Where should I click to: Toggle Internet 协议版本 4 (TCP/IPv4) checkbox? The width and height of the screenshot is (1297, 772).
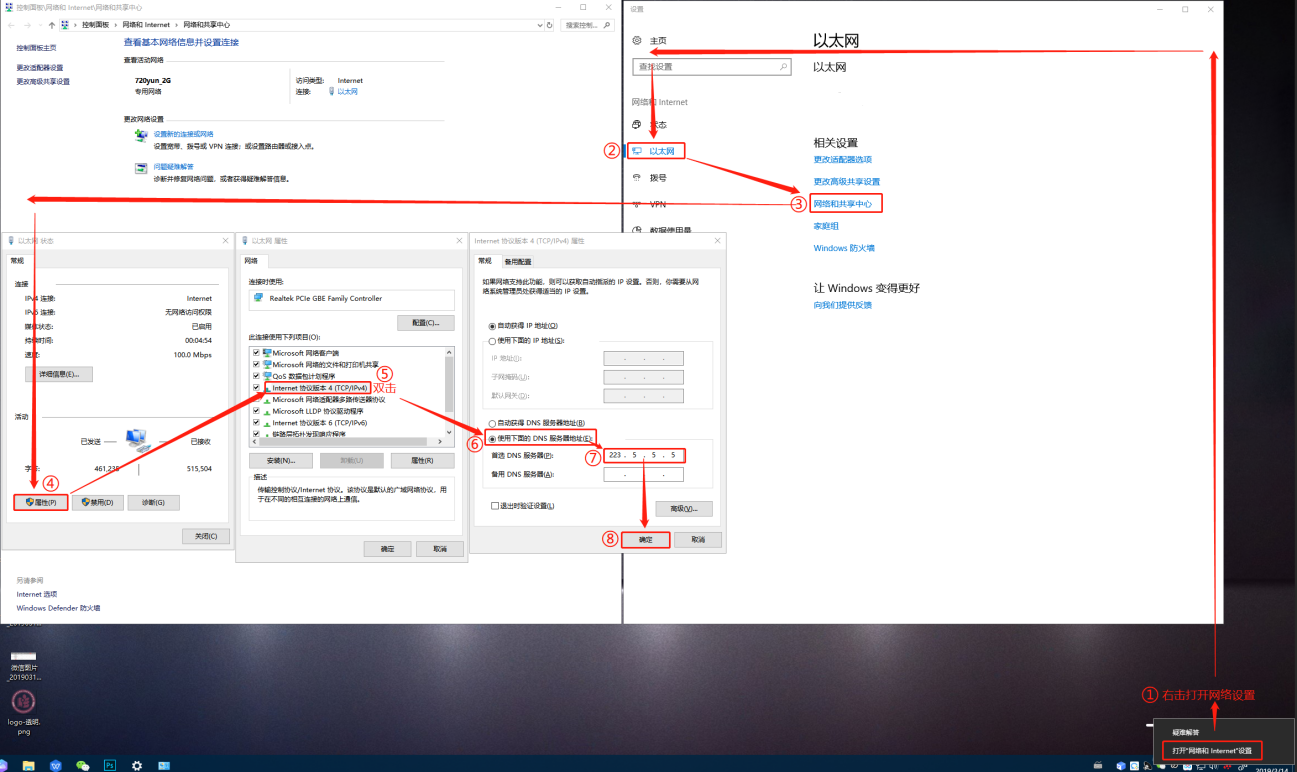(257, 388)
